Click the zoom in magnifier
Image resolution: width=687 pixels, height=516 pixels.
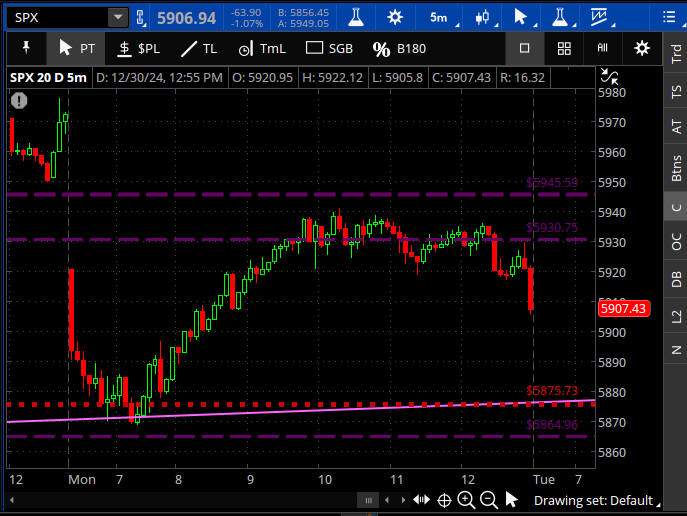click(x=467, y=500)
